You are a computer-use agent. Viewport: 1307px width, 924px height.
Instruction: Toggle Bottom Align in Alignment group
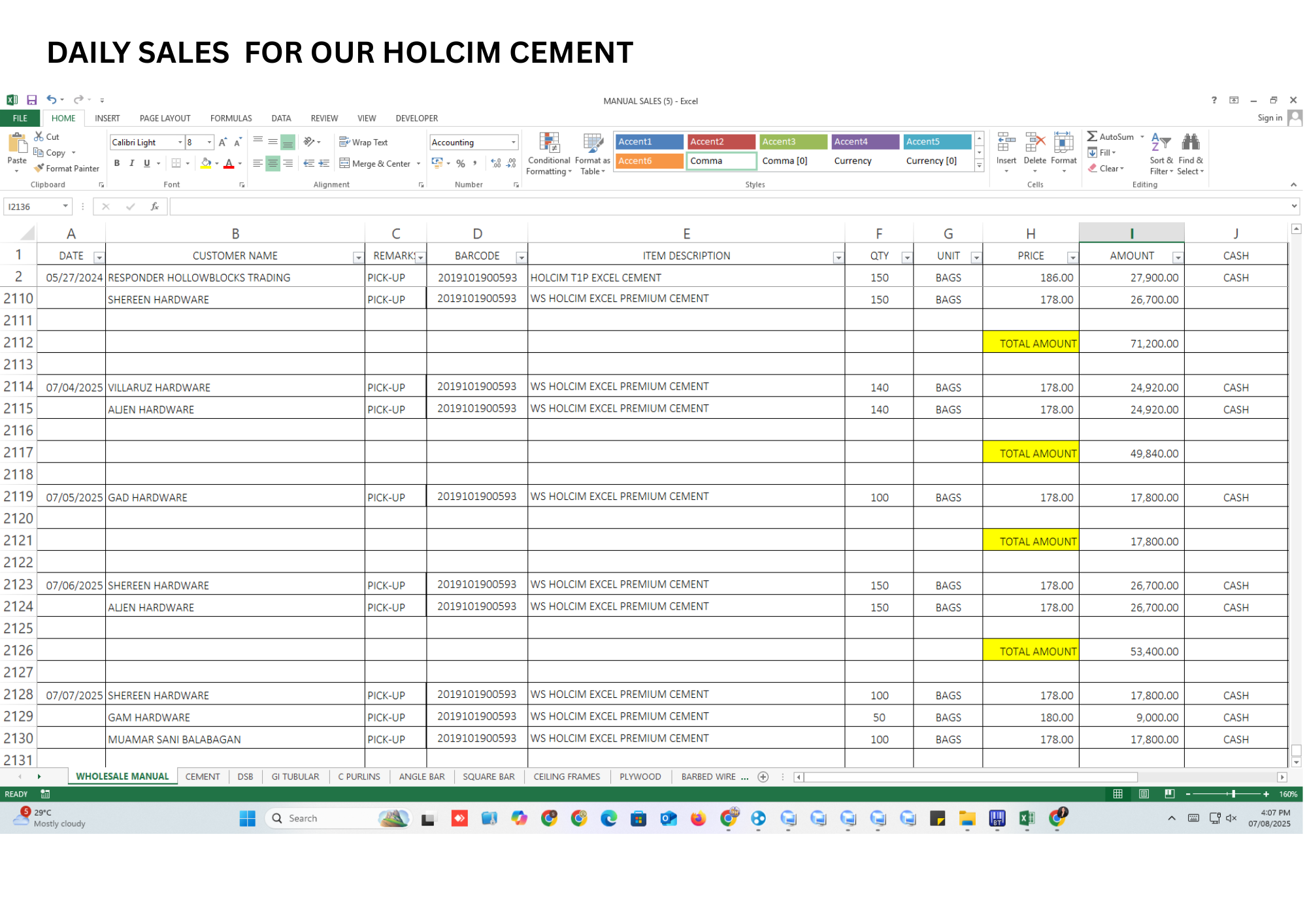(288, 142)
